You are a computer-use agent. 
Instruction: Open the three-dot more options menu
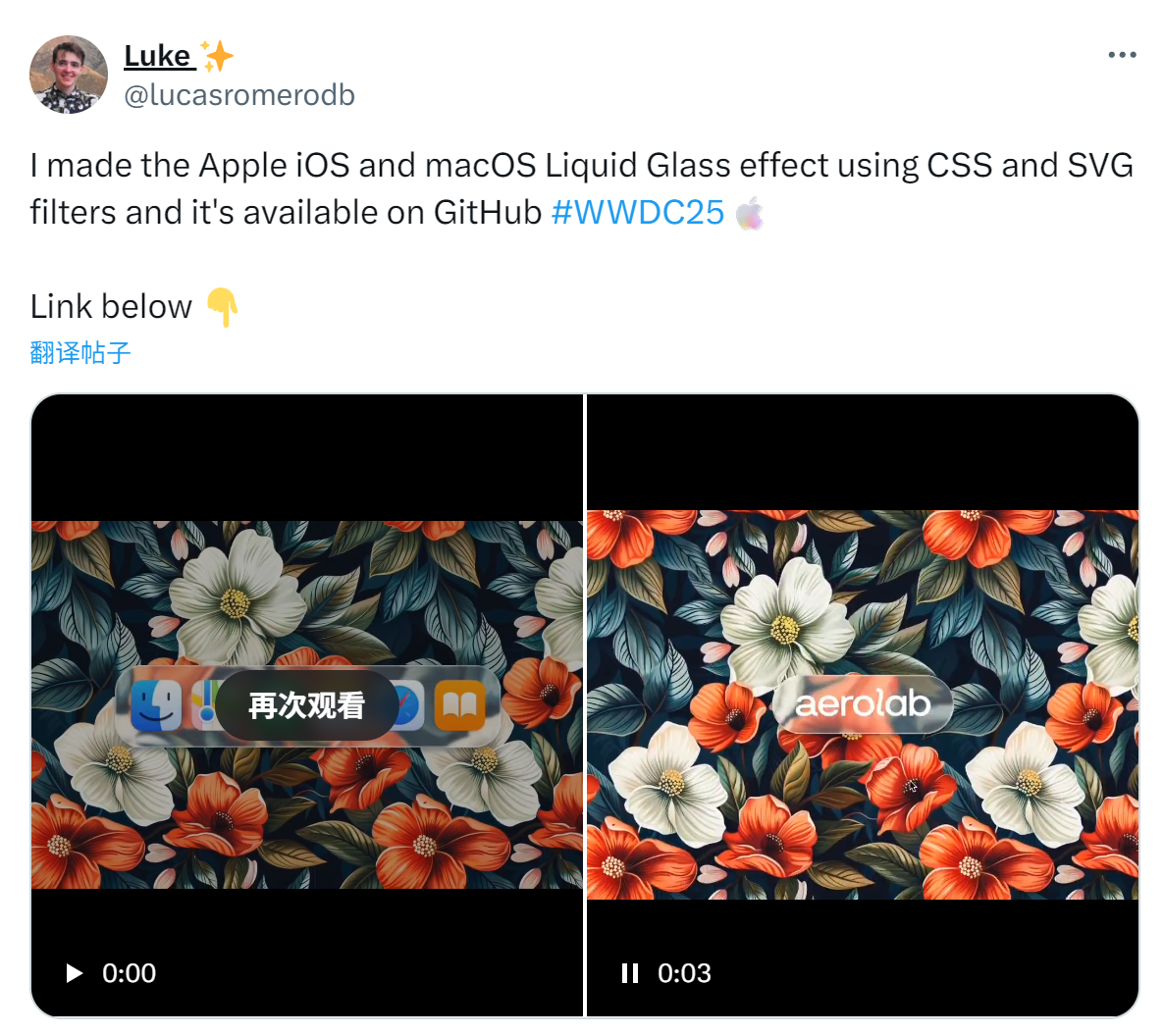click(x=1122, y=55)
